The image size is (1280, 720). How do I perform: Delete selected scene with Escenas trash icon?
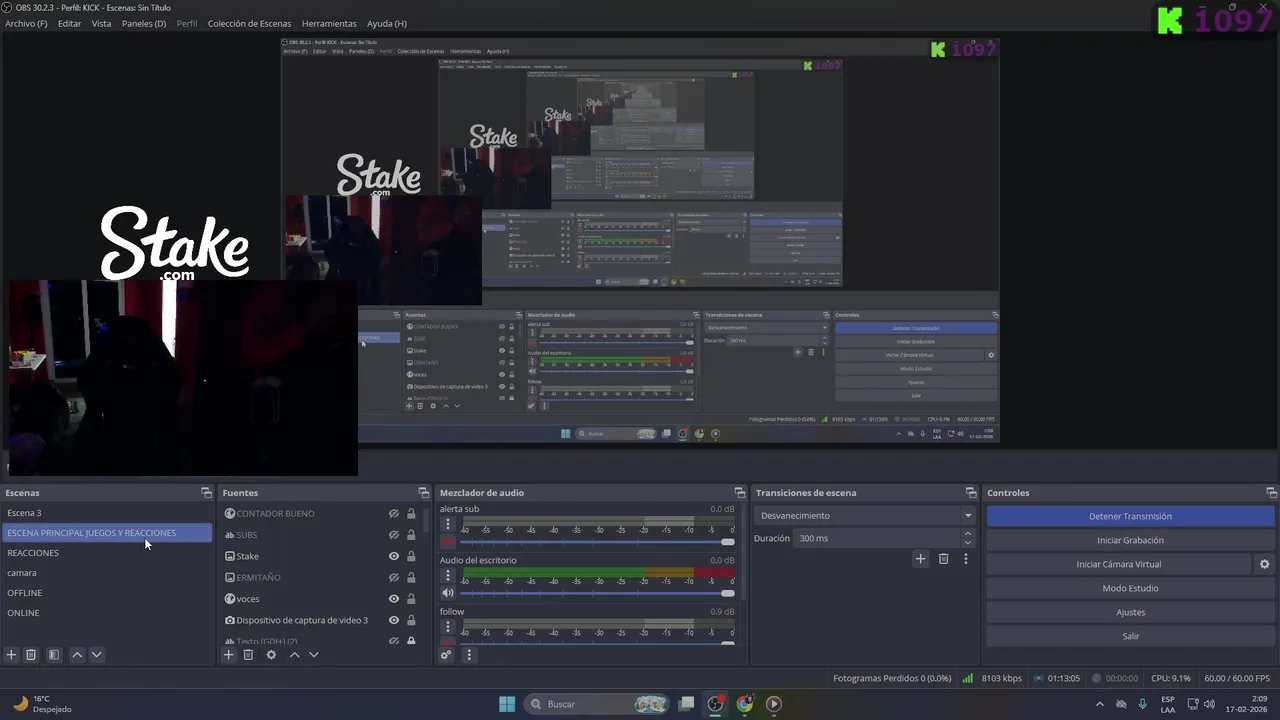click(31, 655)
